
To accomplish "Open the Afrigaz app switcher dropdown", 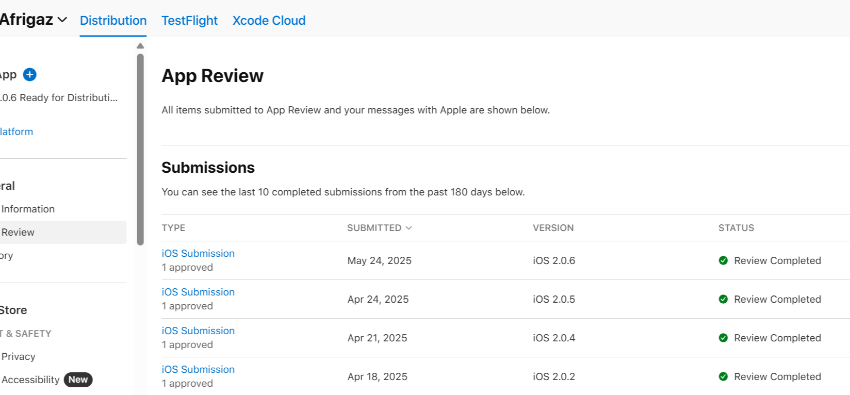I will (x=33, y=20).
